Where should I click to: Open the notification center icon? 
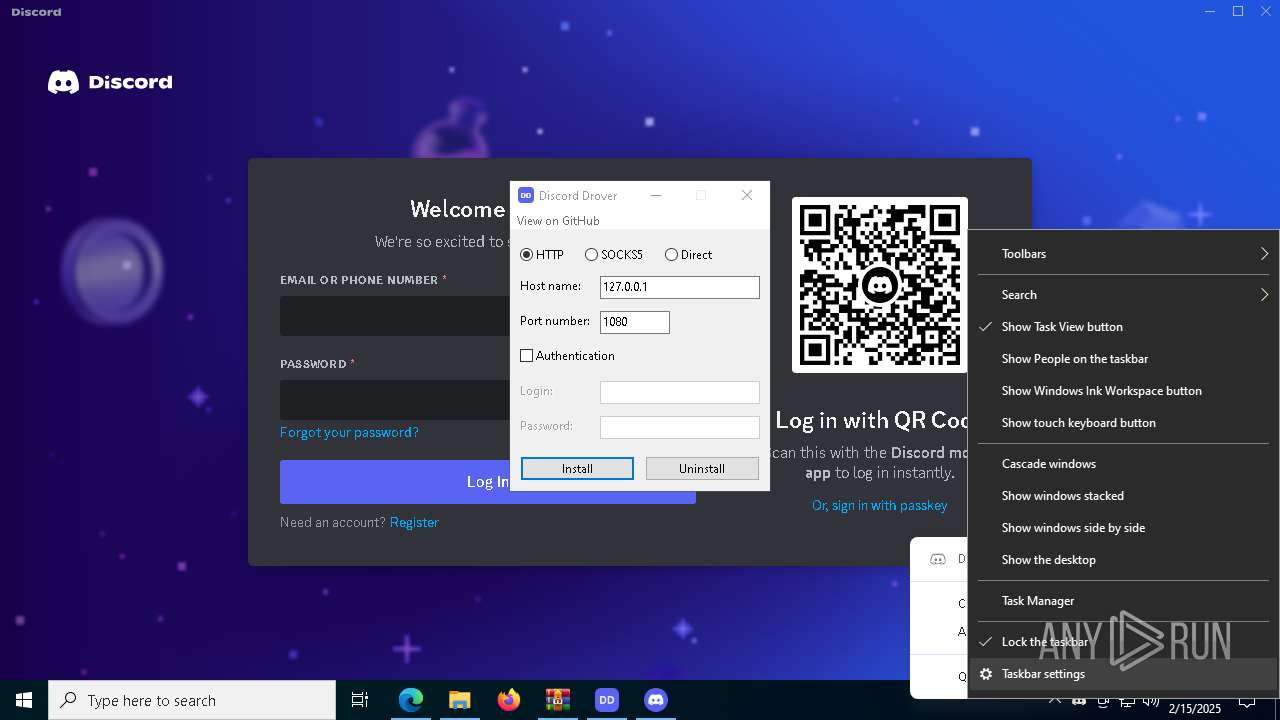coord(1246,701)
